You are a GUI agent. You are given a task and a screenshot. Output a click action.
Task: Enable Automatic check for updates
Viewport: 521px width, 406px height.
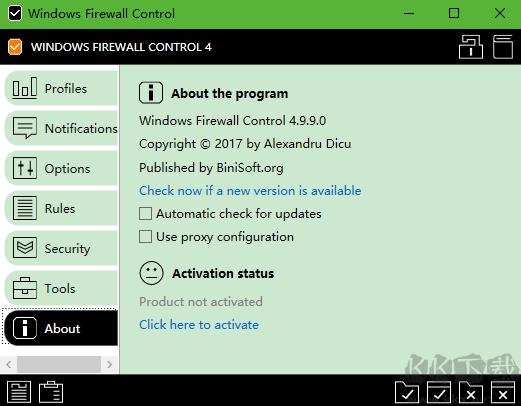[145, 214]
